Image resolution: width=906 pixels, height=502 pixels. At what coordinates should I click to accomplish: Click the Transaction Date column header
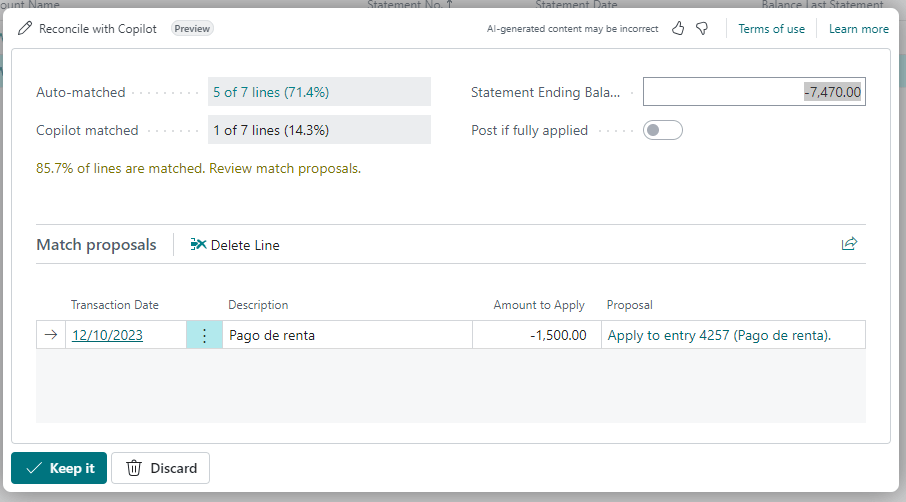114,305
